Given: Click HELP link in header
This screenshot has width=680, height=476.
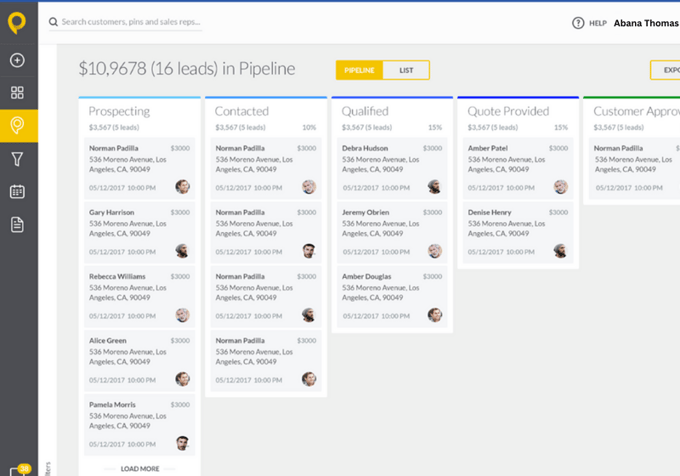Looking at the screenshot, I should tap(598, 23).
